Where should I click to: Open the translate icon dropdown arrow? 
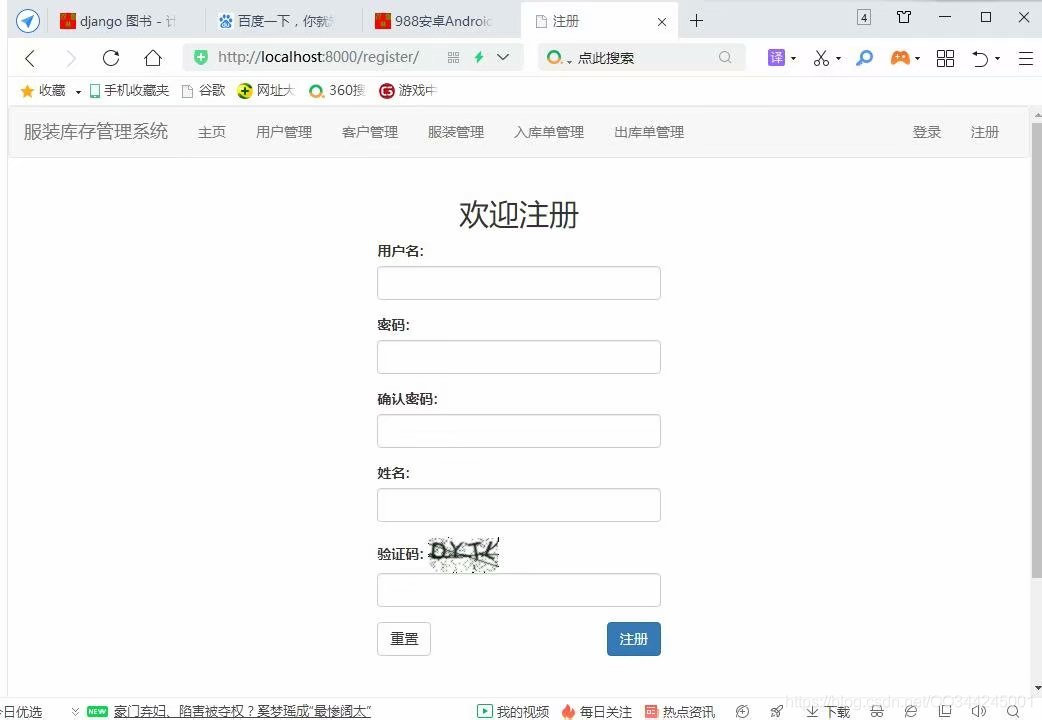pos(793,59)
